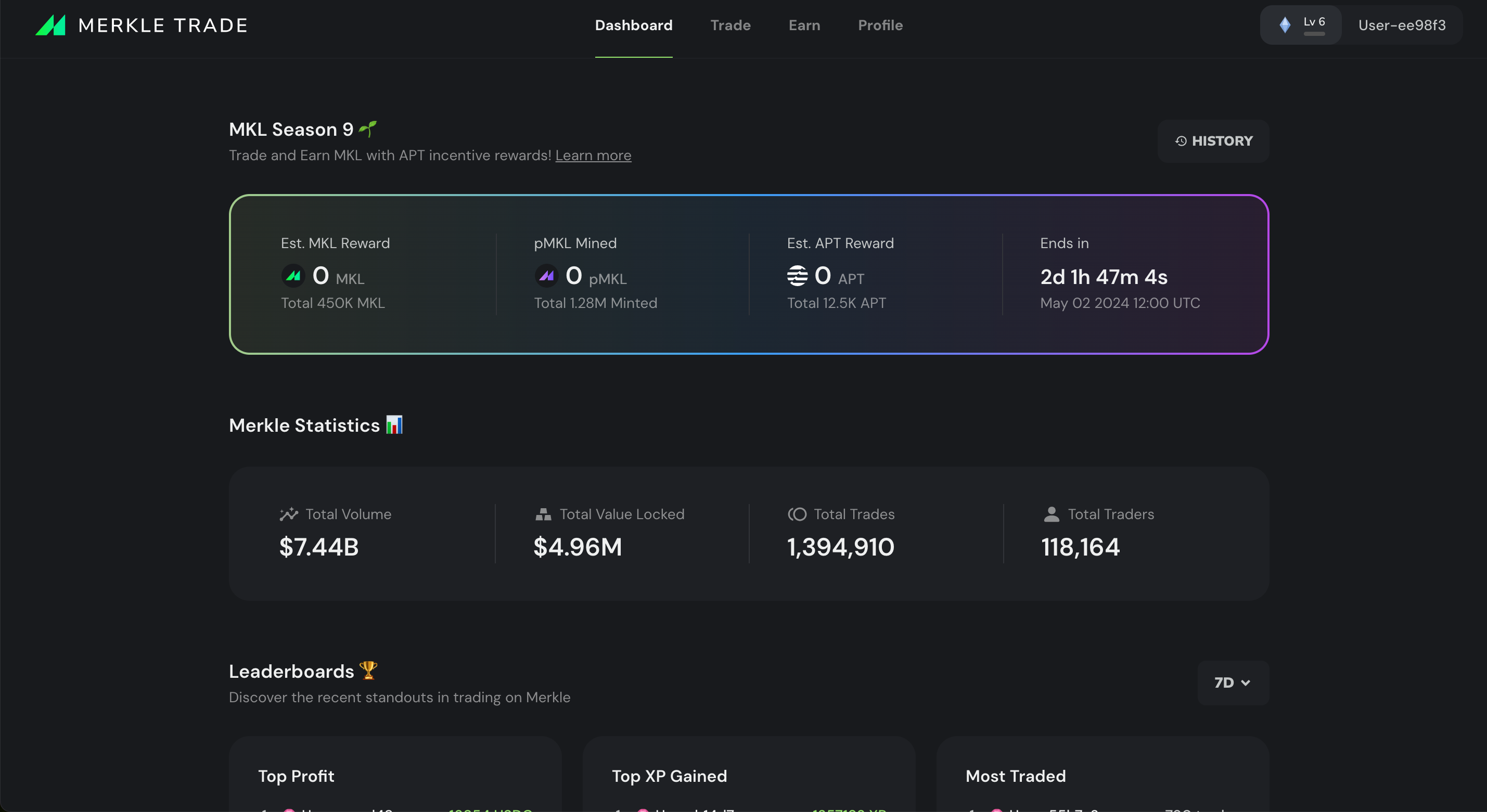Open the 7D timeframe dropdown
Viewport: 1487px width, 812px height.
1233,682
